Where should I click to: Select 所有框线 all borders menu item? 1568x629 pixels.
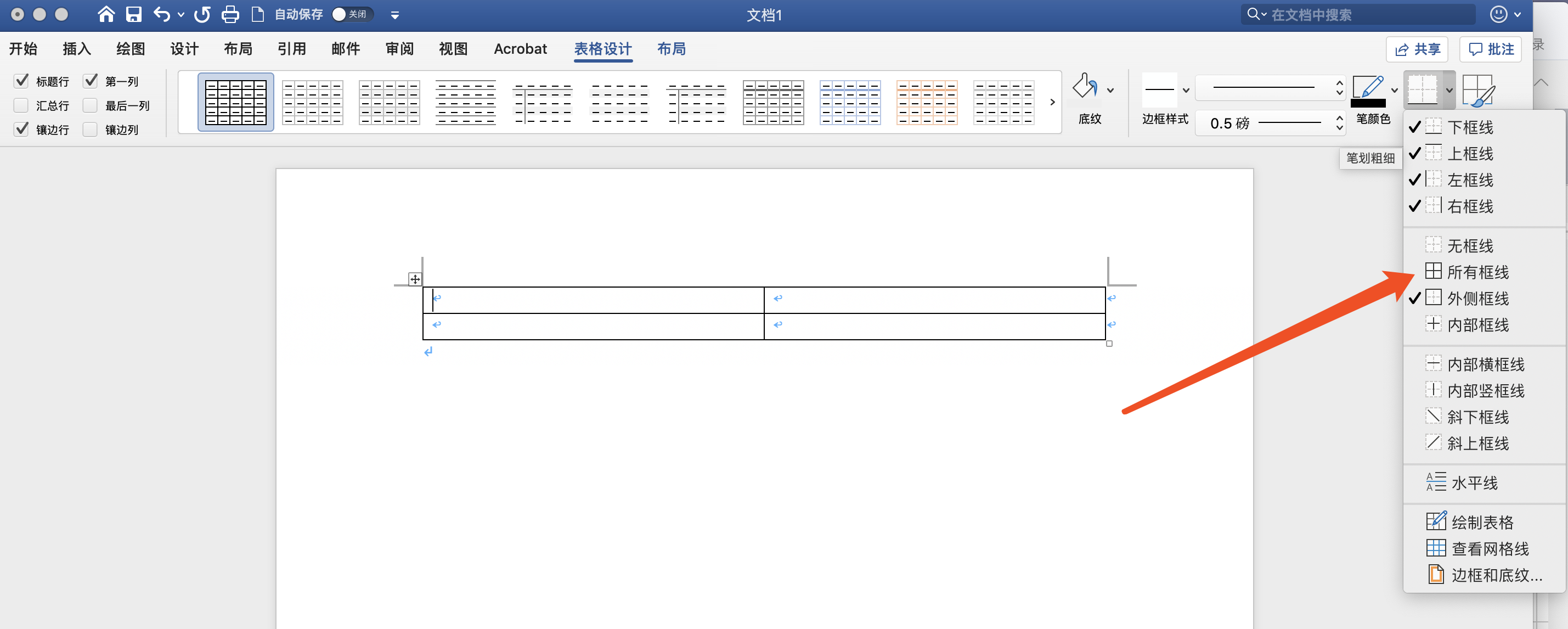click(1477, 272)
